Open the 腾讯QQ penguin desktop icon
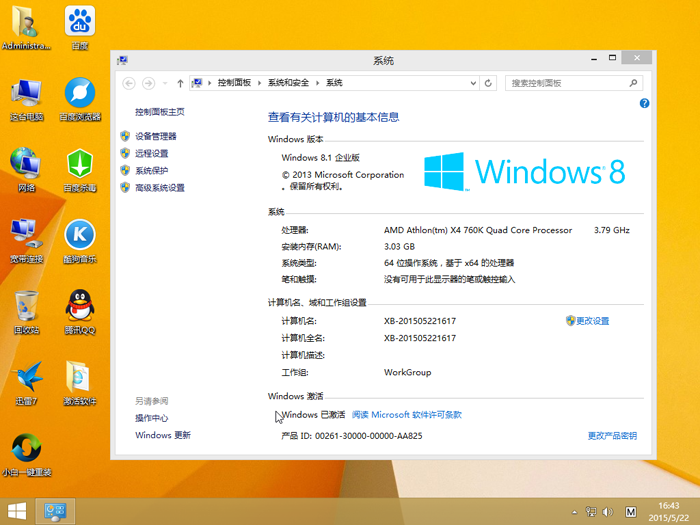Screen dimensions: 700x525 (80, 312)
